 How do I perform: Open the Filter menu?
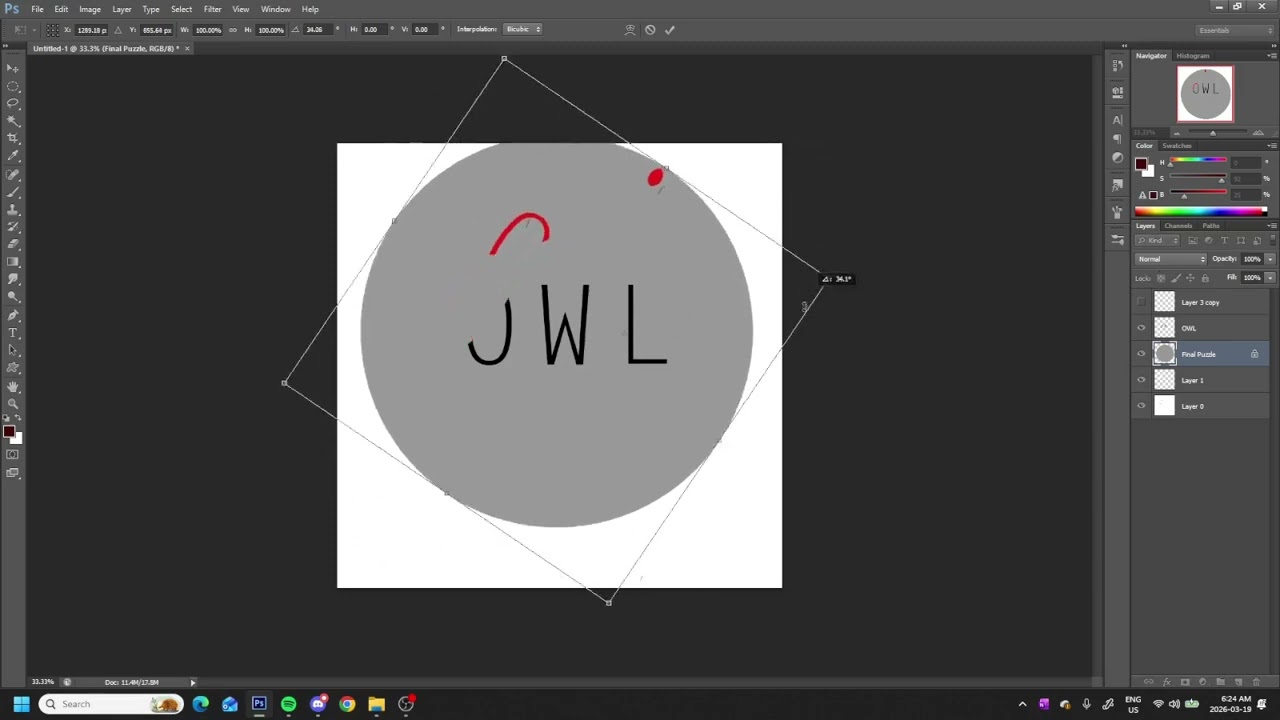tap(213, 9)
